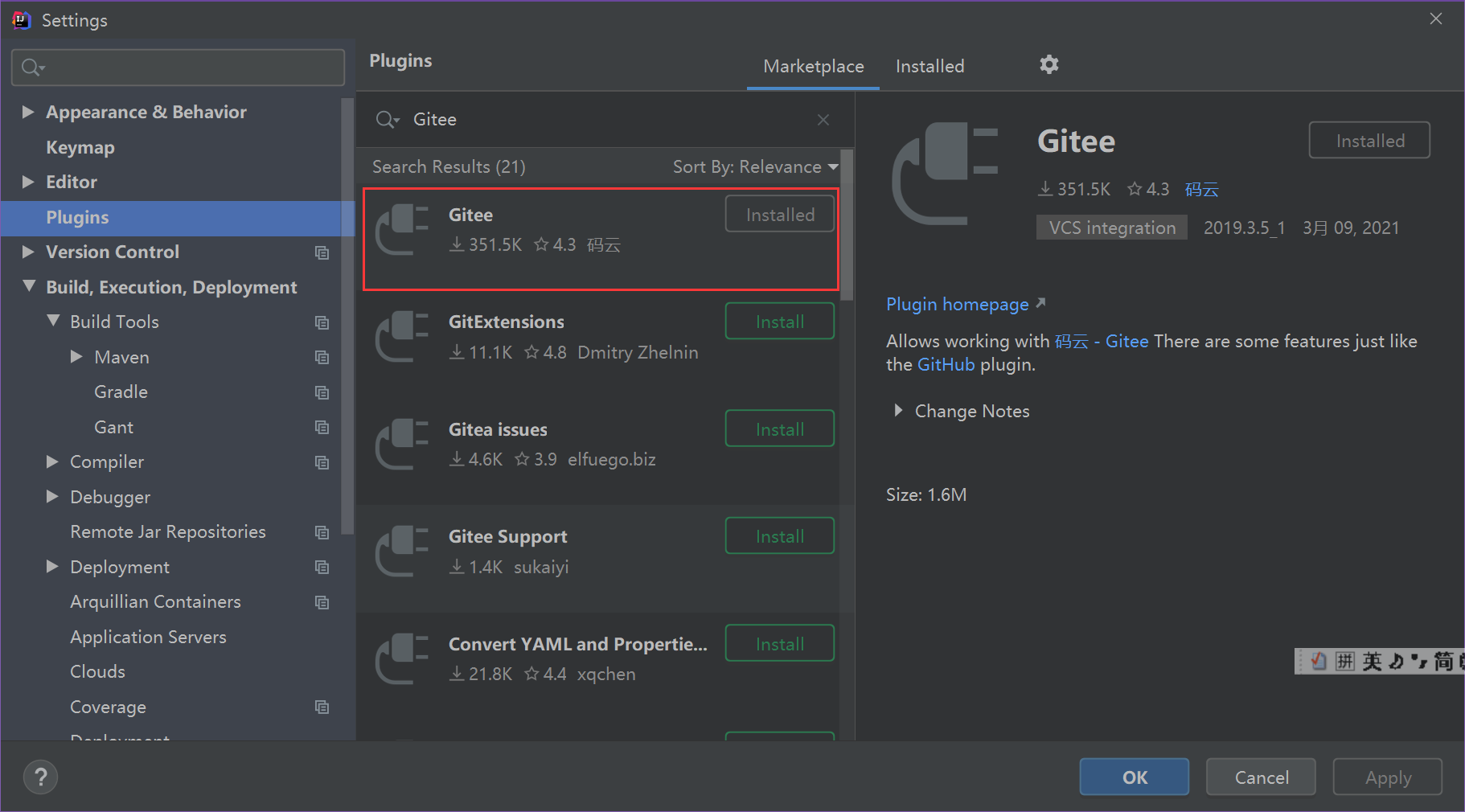Open Application Servers settings page
Screen dimensions: 1465x812
[x=148, y=637]
